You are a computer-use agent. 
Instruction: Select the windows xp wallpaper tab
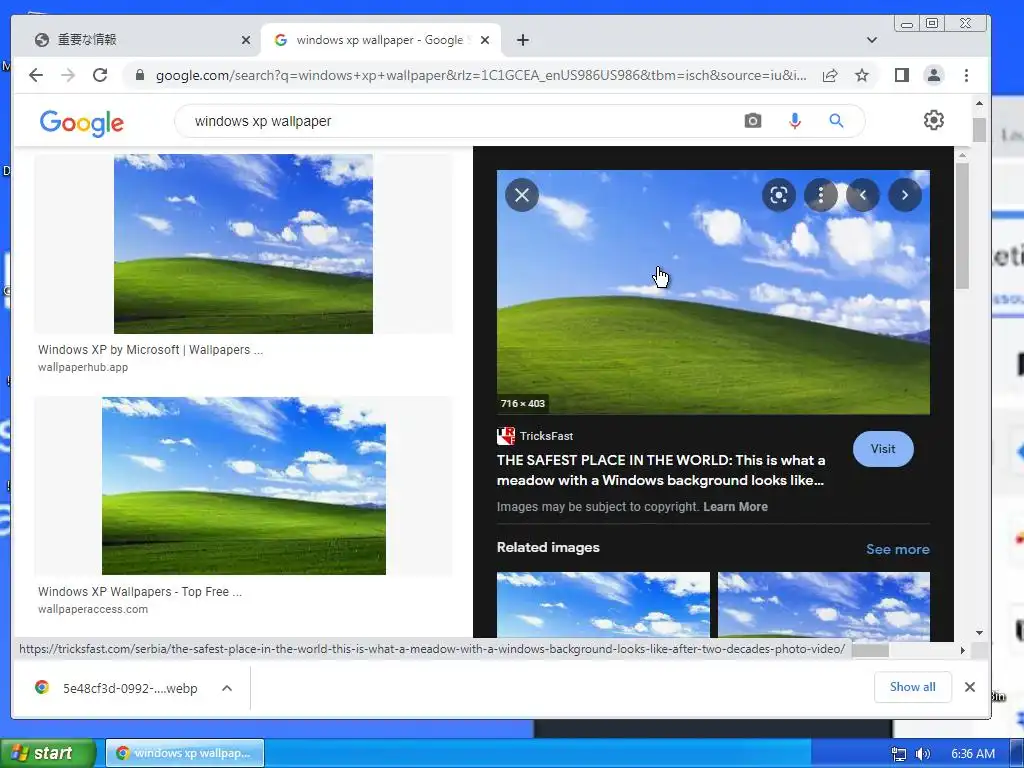(x=379, y=40)
